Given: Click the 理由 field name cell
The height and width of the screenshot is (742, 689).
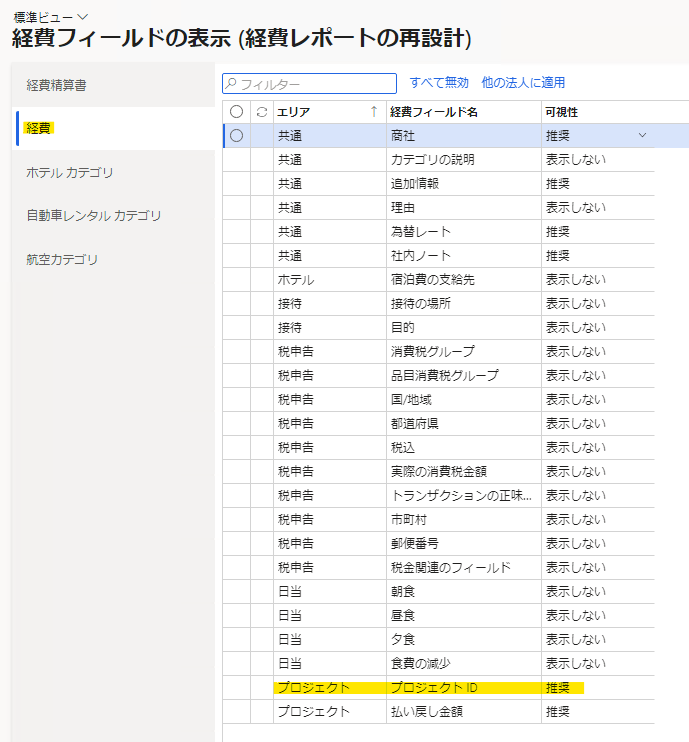Looking at the screenshot, I should (464, 208).
